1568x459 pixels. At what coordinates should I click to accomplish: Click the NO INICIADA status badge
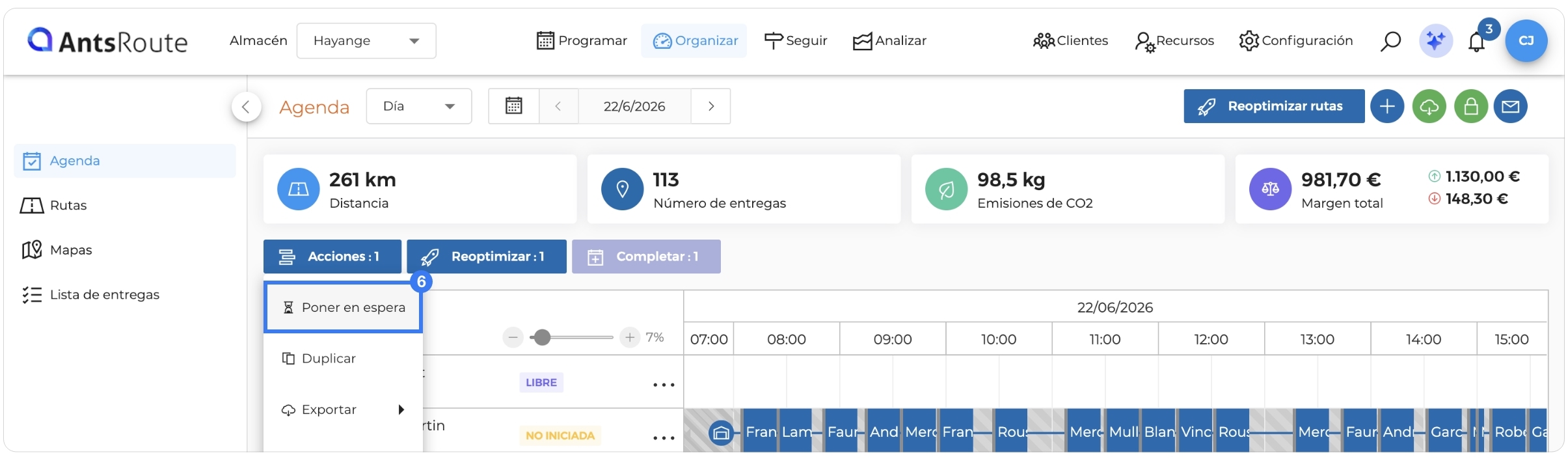coord(560,436)
